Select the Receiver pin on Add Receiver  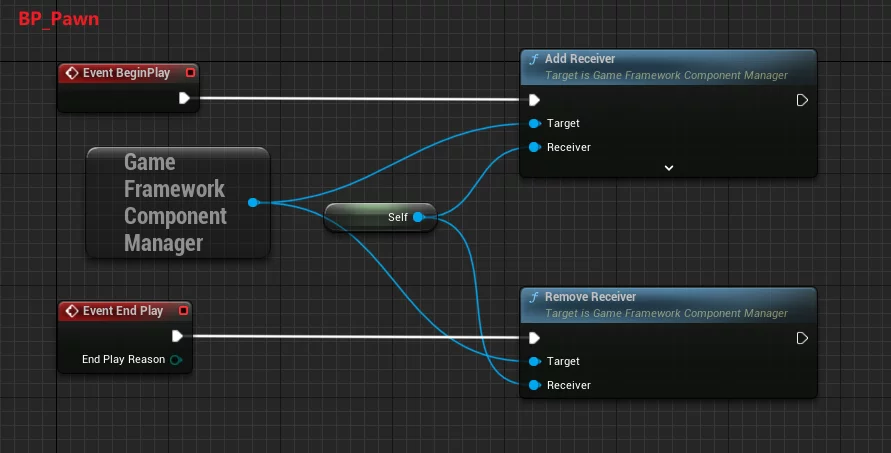click(536, 147)
